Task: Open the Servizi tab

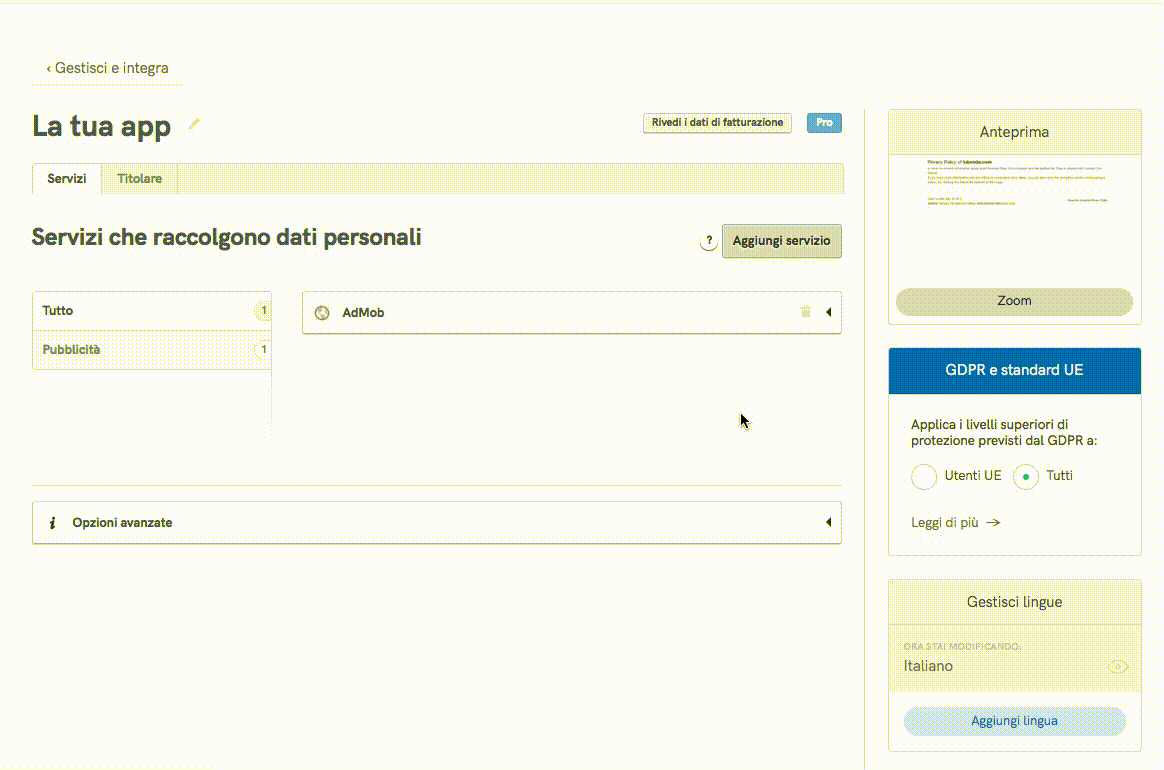Action: click(x=66, y=178)
